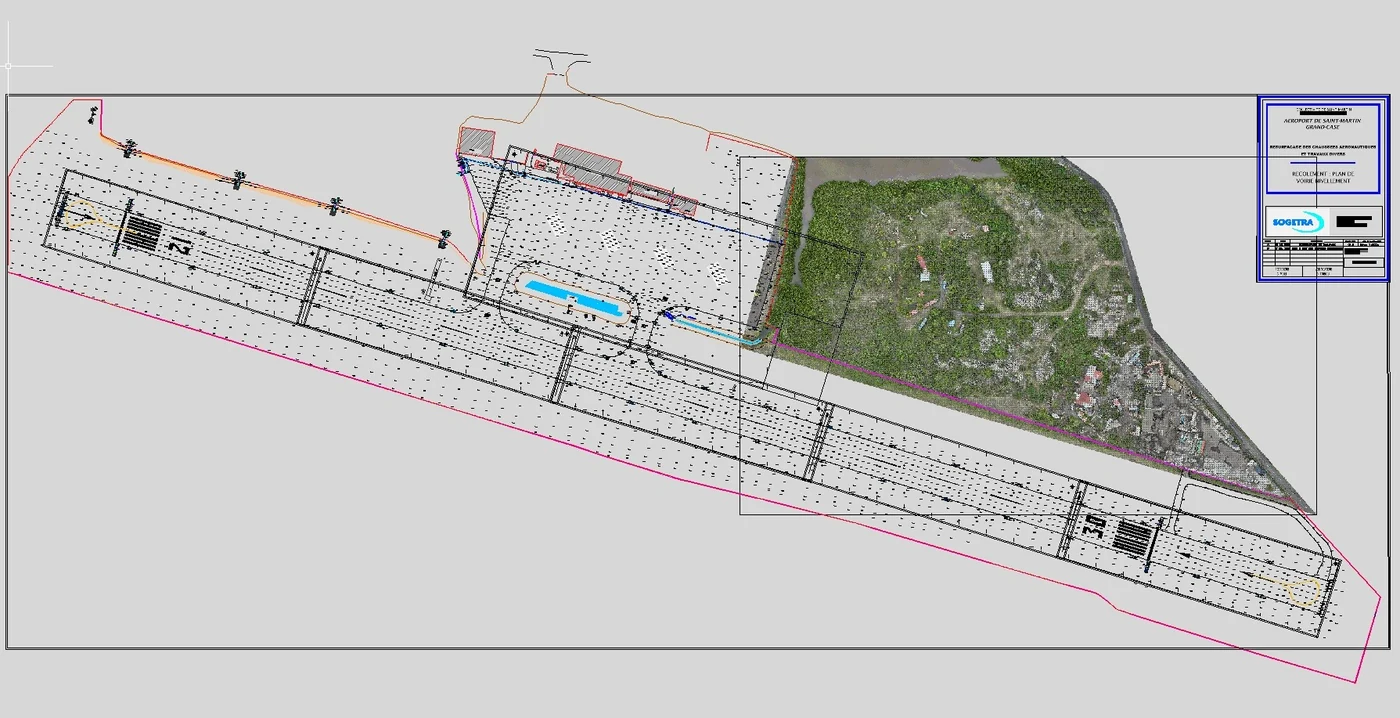Select the cyan filled rectangle on the apron

pyautogui.click(x=576, y=299)
